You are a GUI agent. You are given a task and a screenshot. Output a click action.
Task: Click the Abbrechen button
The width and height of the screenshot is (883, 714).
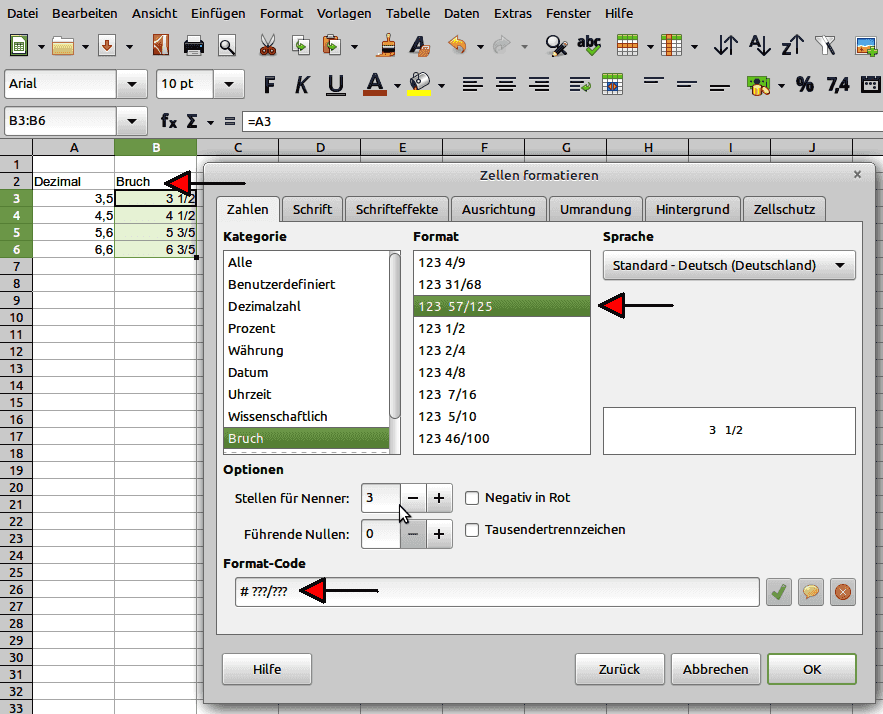715,669
